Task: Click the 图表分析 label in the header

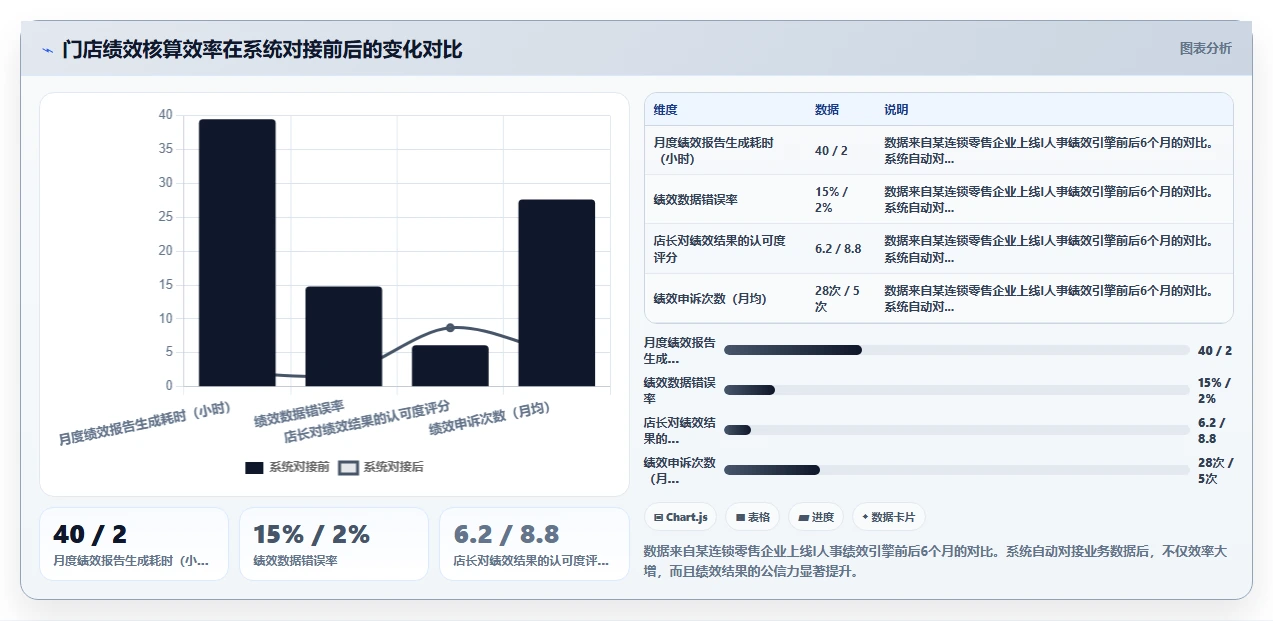Action: pyautogui.click(x=1205, y=48)
